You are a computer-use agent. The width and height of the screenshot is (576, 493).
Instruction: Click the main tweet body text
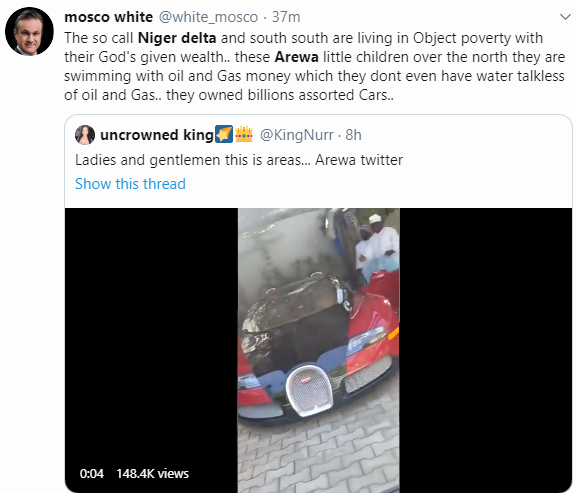pyautogui.click(x=314, y=66)
